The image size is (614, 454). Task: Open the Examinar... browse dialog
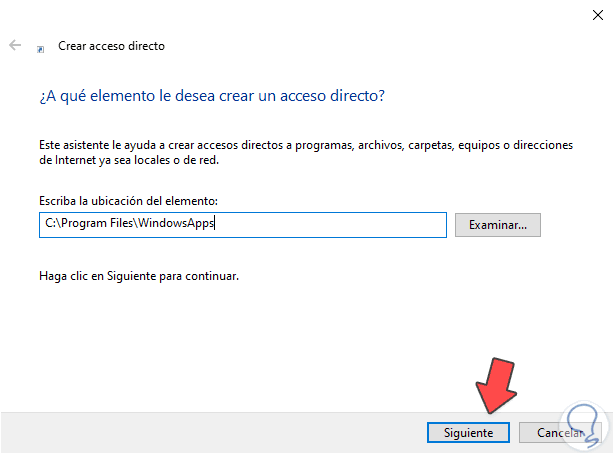coord(497,224)
